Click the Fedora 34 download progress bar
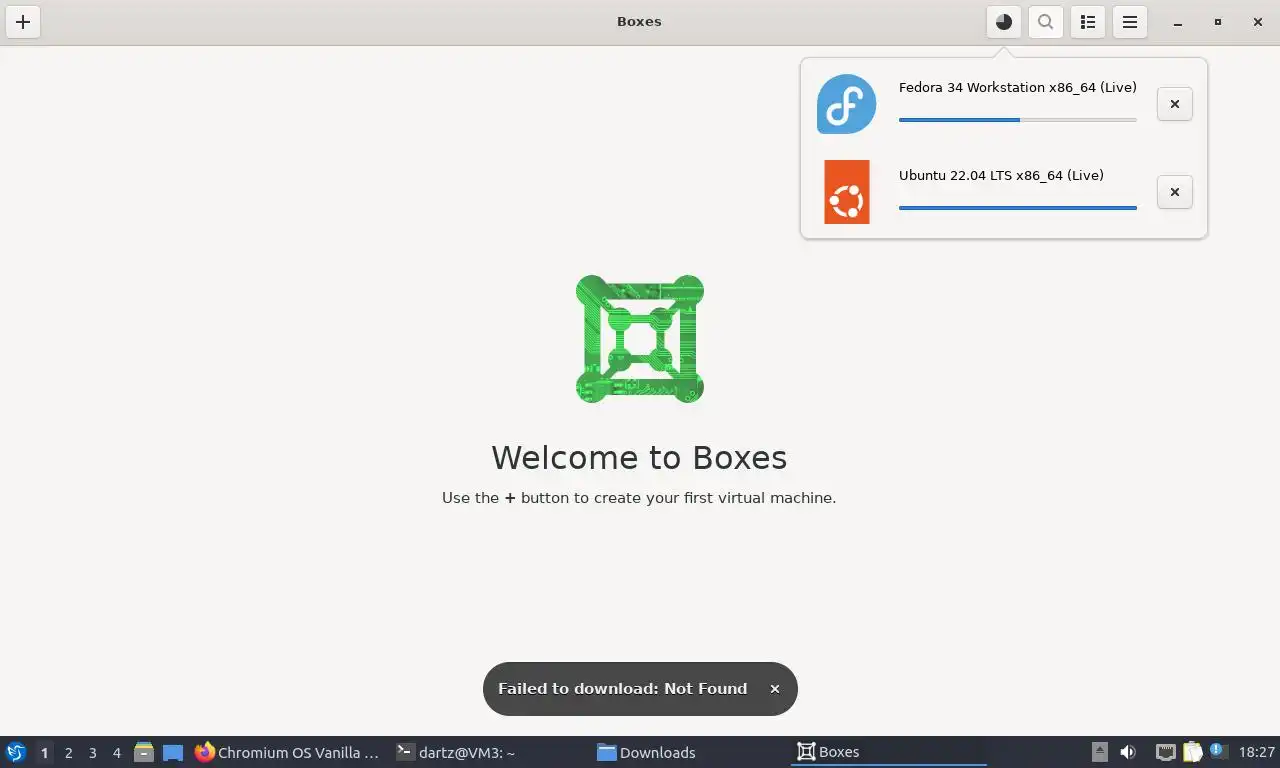Viewport: 1280px width, 768px height. pyautogui.click(x=1018, y=120)
